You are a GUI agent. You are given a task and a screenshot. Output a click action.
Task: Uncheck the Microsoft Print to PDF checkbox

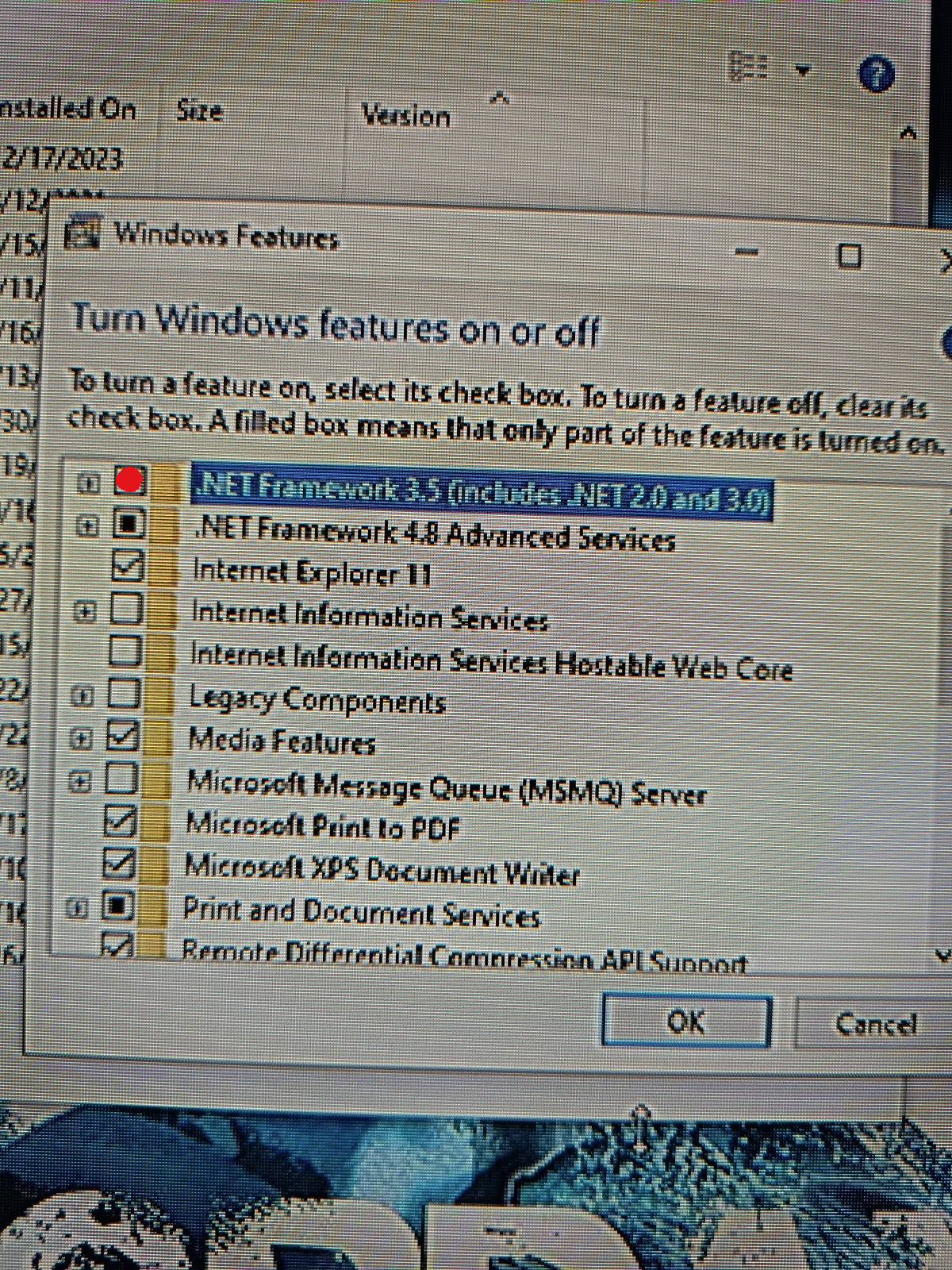(x=120, y=822)
